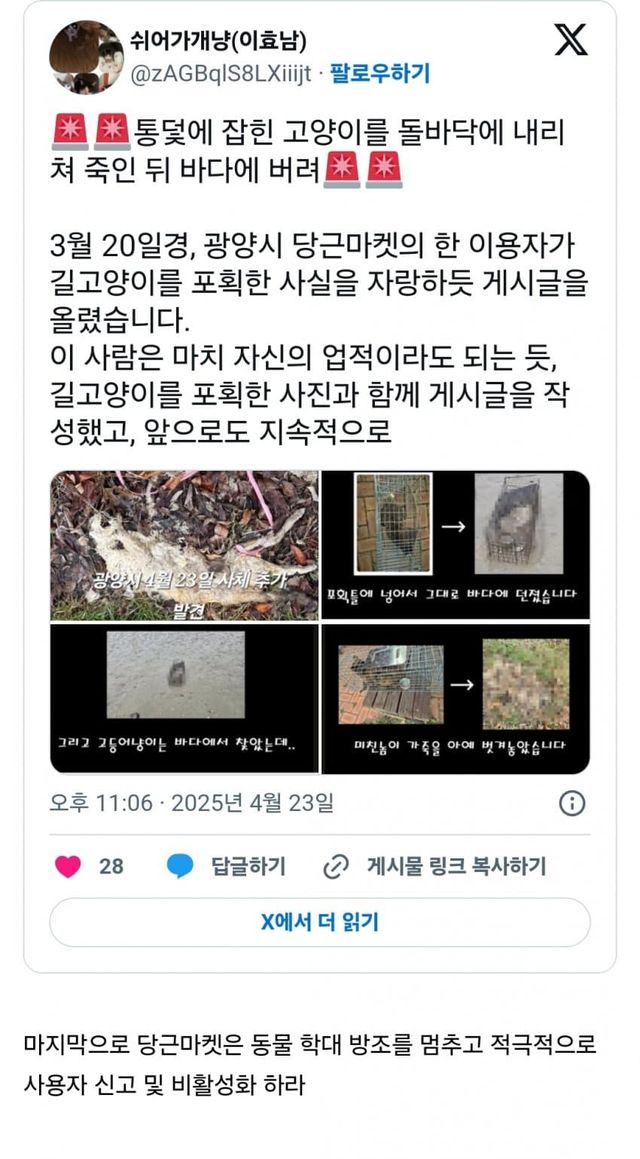Click the pink heart like icon
The width and height of the screenshot is (640, 1159).
point(68,866)
